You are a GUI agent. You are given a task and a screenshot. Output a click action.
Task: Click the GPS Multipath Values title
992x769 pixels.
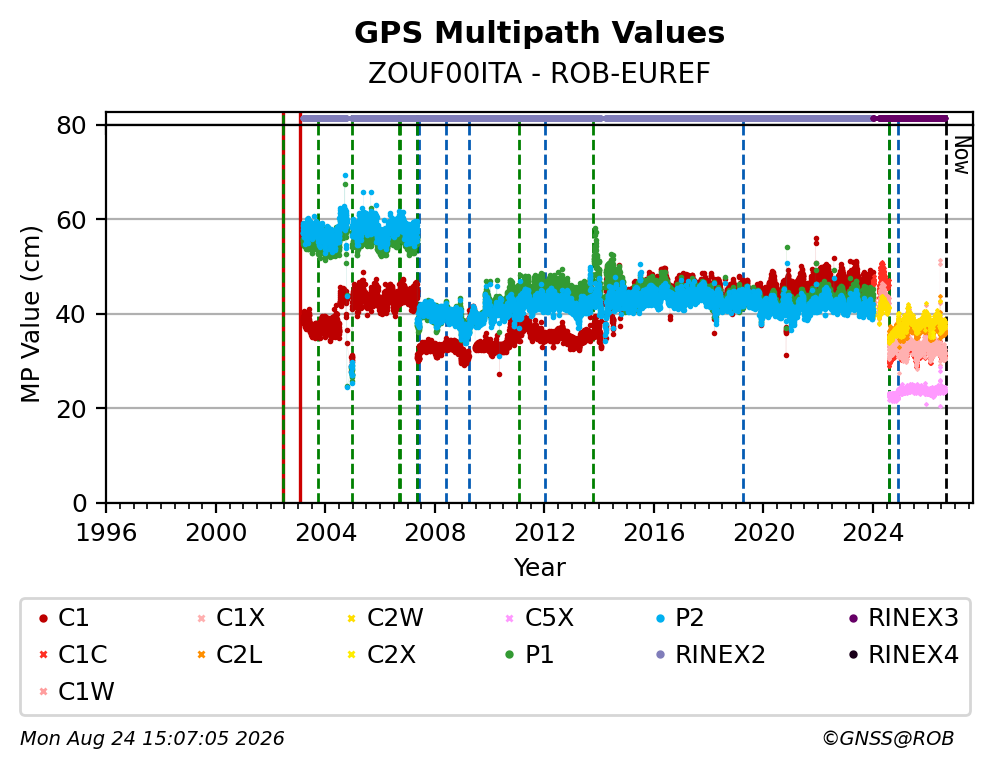click(539, 33)
